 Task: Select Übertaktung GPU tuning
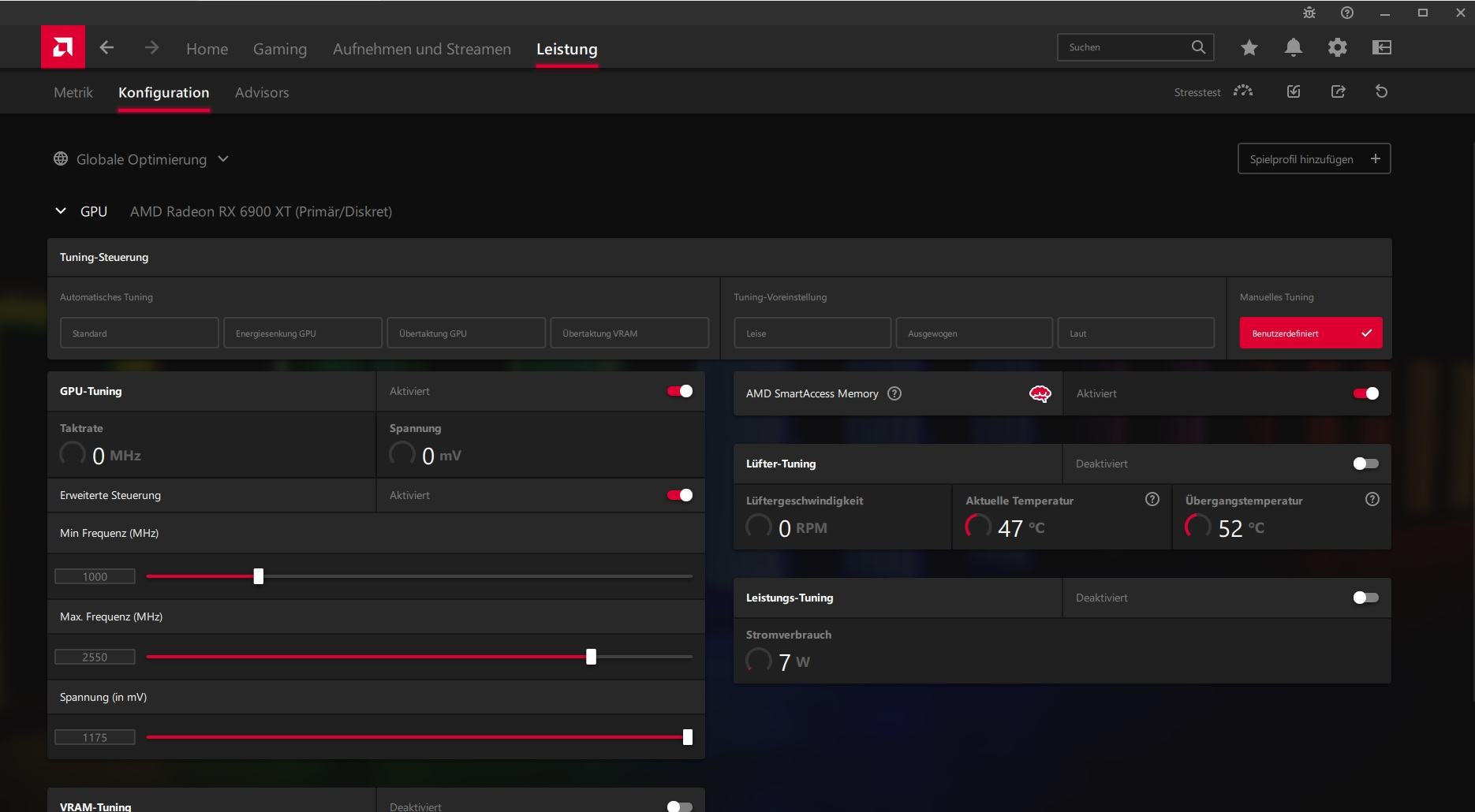click(x=466, y=333)
